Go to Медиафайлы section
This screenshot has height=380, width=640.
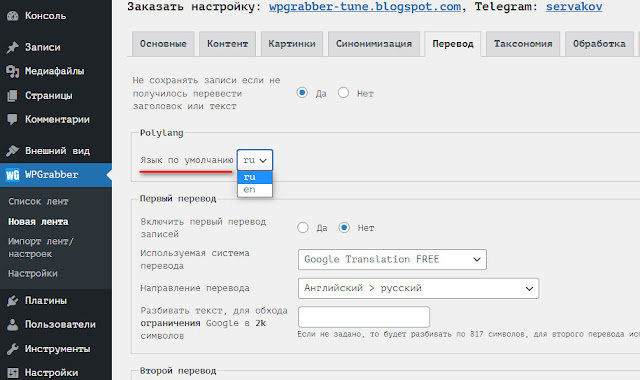(x=56, y=71)
